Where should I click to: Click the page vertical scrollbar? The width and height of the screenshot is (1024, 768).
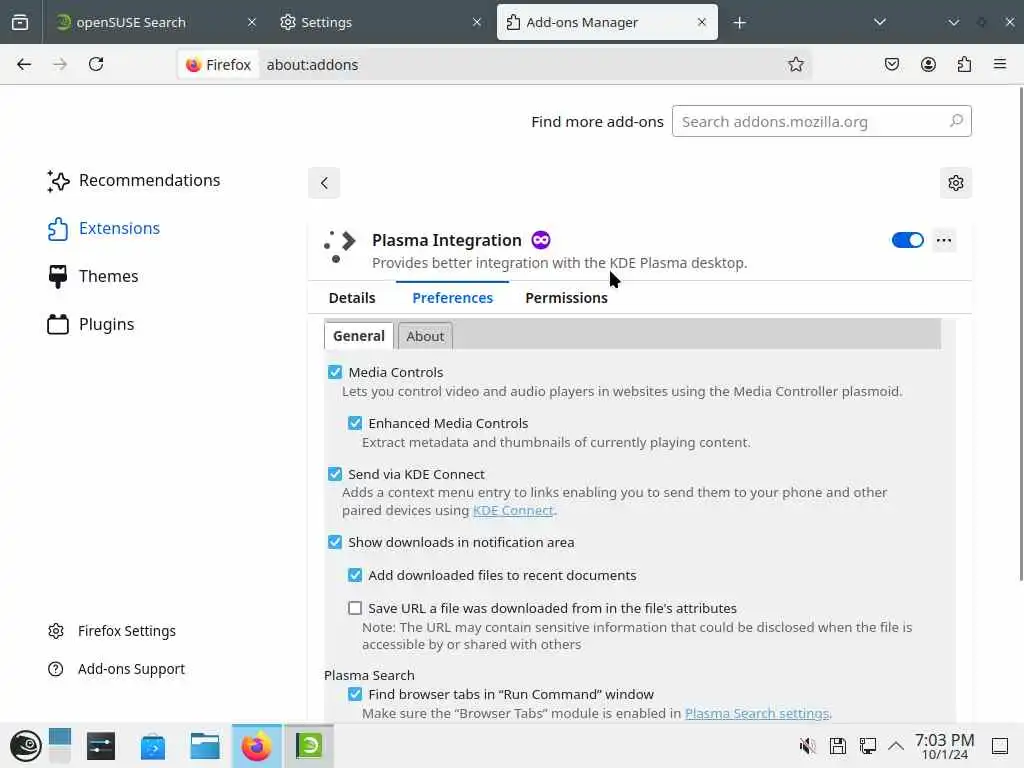click(x=1021, y=333)
